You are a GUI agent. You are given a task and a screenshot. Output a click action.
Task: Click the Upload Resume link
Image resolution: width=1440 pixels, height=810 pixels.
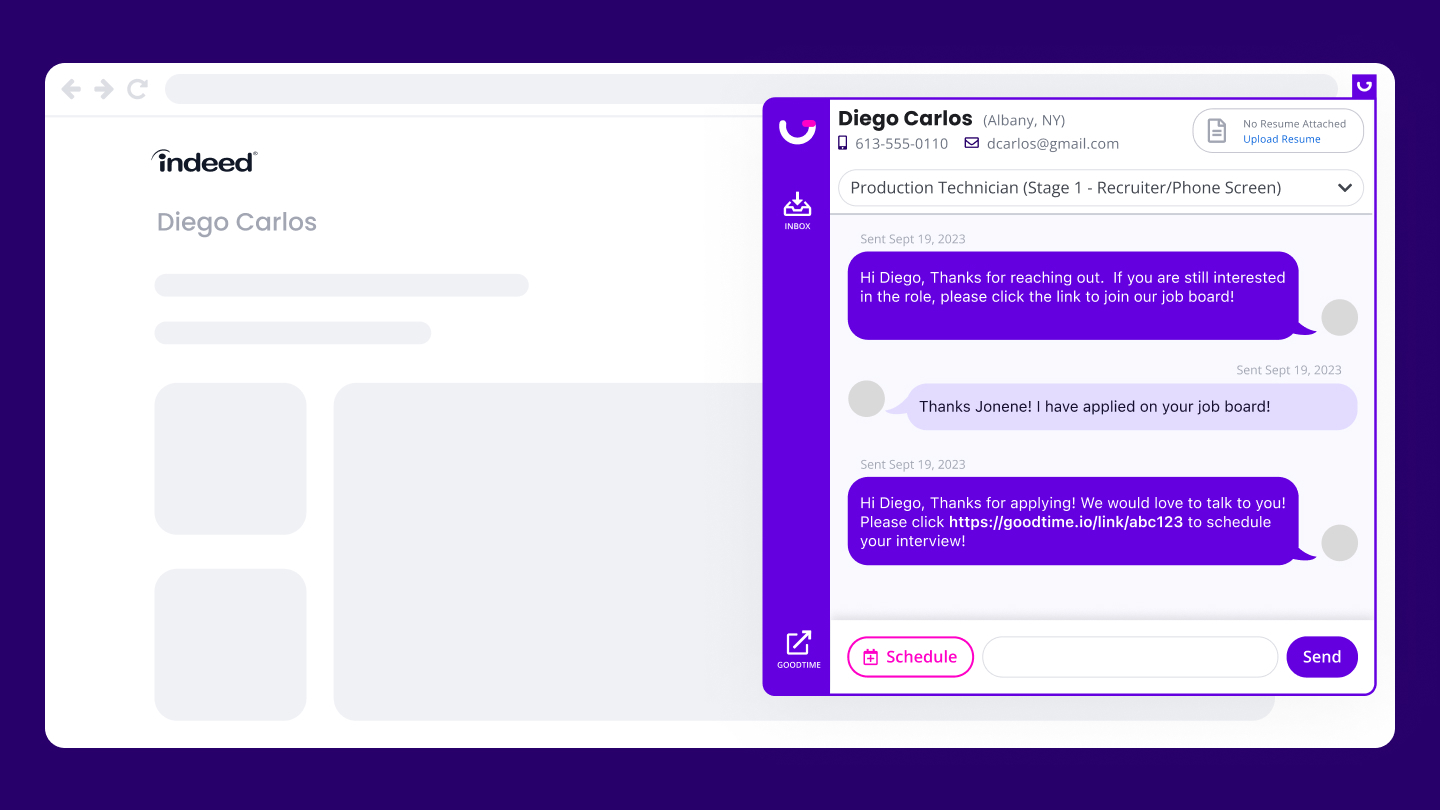coord(1281,139)
